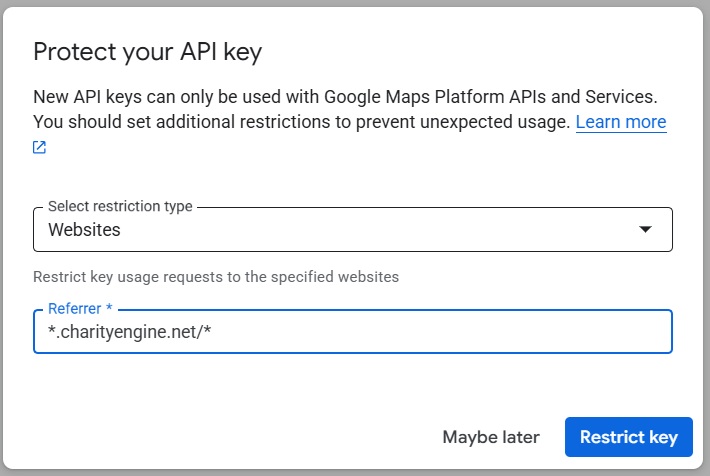The width and height of the screenshot is (710, 476).
Task: Click the blue Restrict key button
Action: [x=628, y=437]
